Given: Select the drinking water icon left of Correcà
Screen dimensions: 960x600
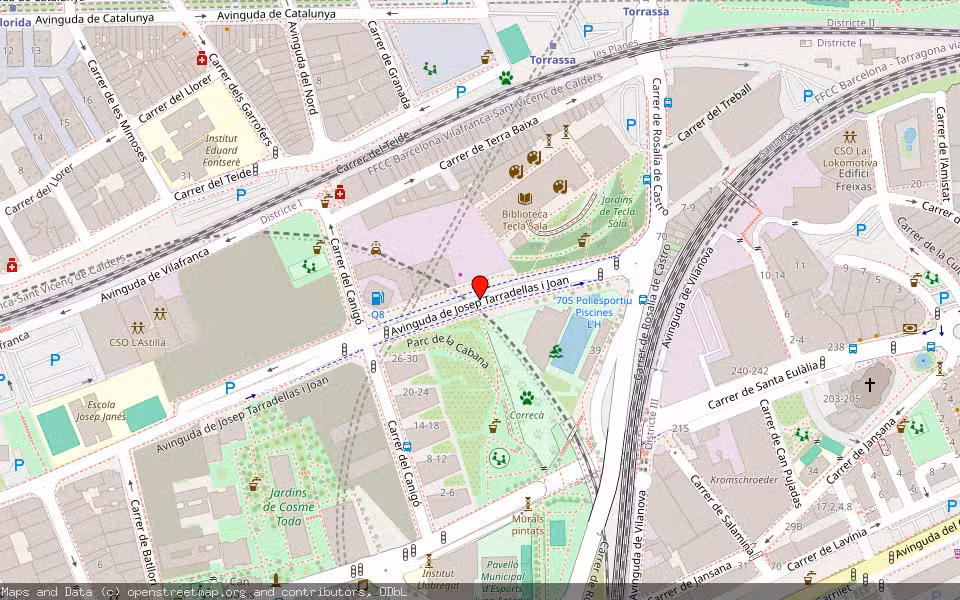Looking at the screenshot, I should coord(494,427).
